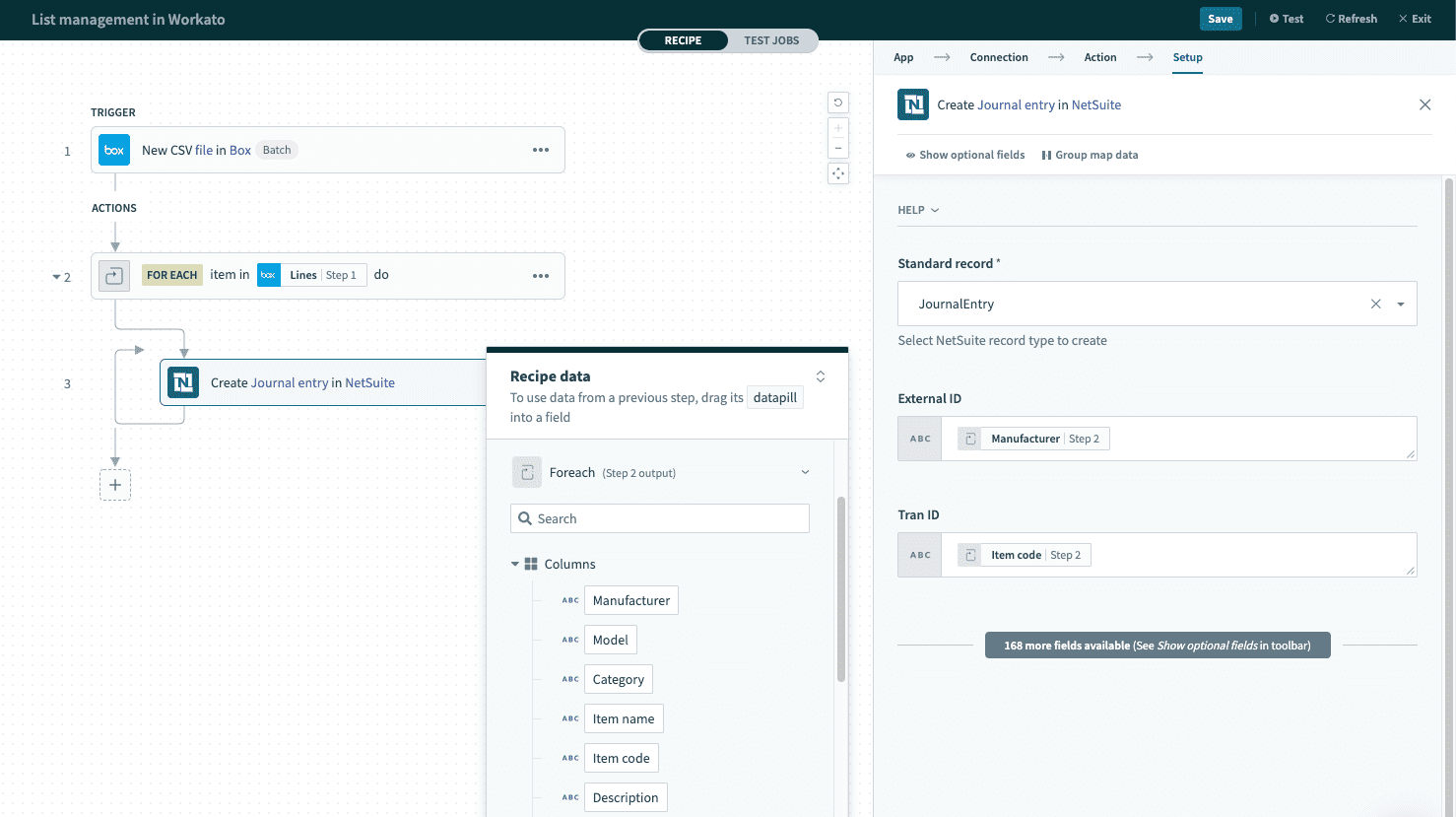
Task: Click the Box icon in trigger step
Action: (114, 150)
